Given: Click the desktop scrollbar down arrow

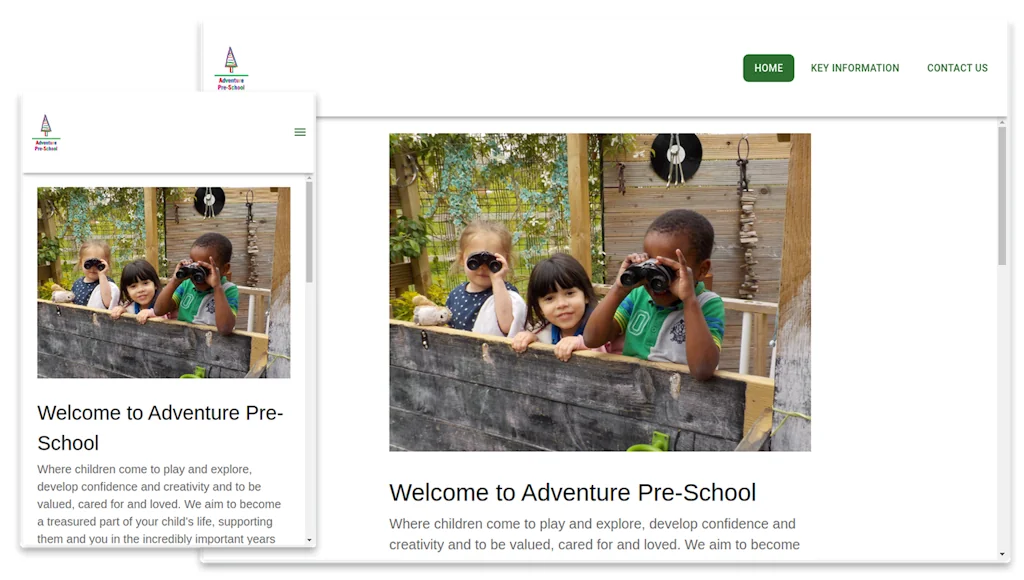Looking at the screenshot, I should [1002, 555].
